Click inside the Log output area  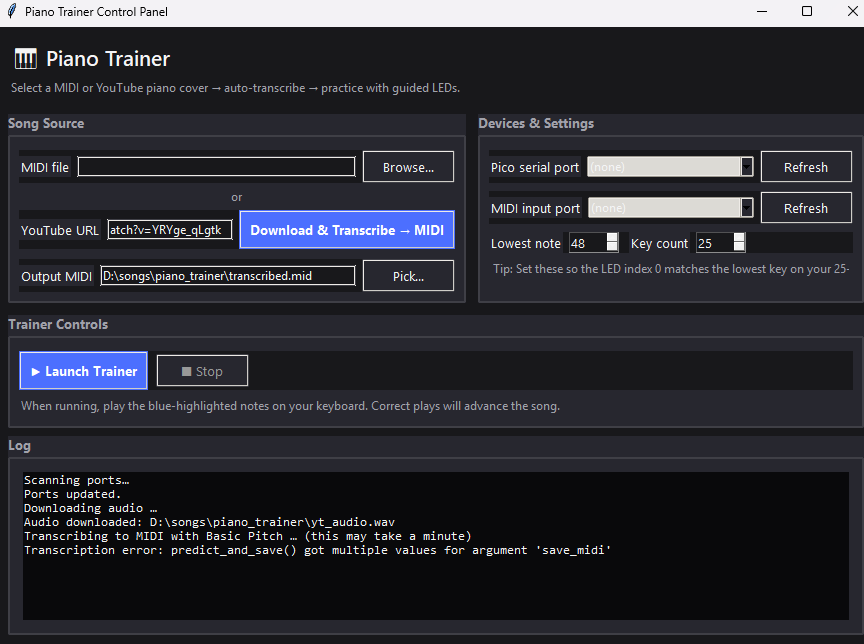point(430,545)
